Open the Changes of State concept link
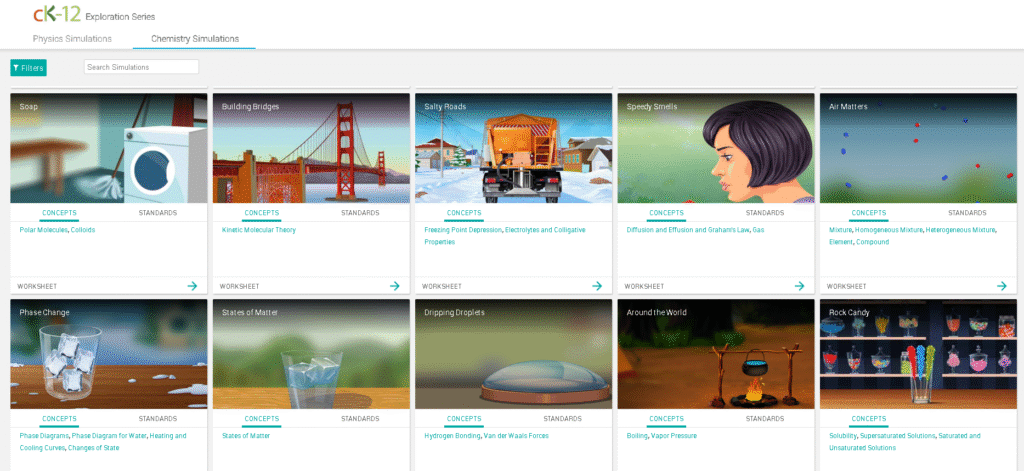The image size is (1024, 471). click(93, 448)
